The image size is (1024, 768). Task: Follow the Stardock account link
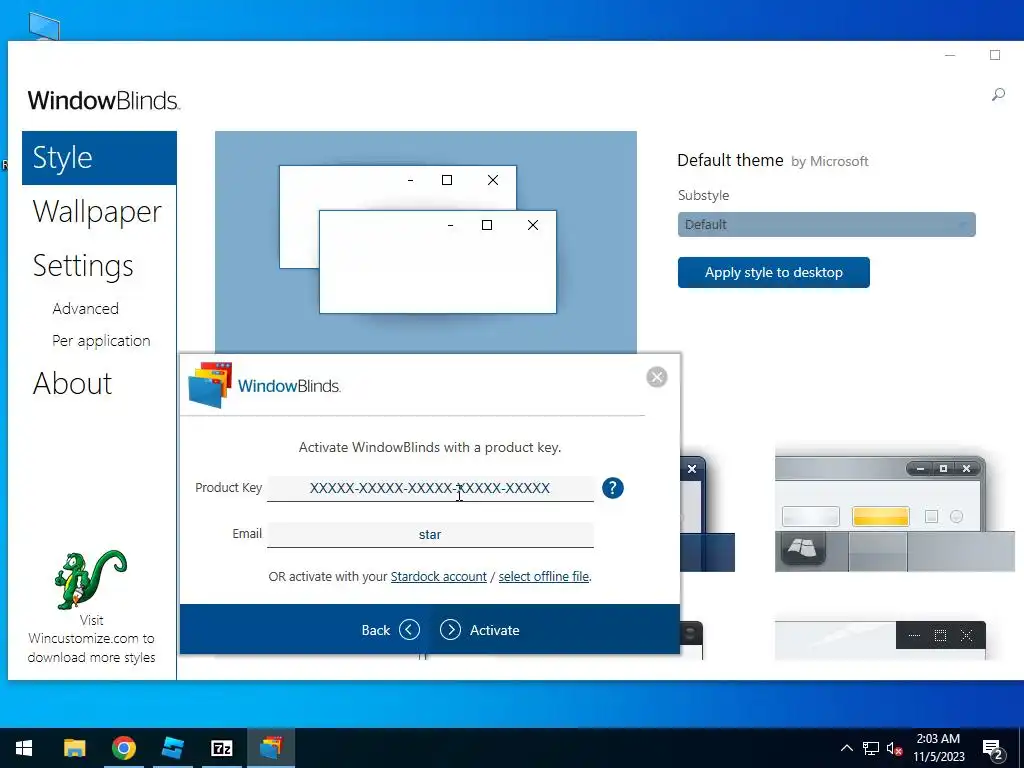coord(438,577)
